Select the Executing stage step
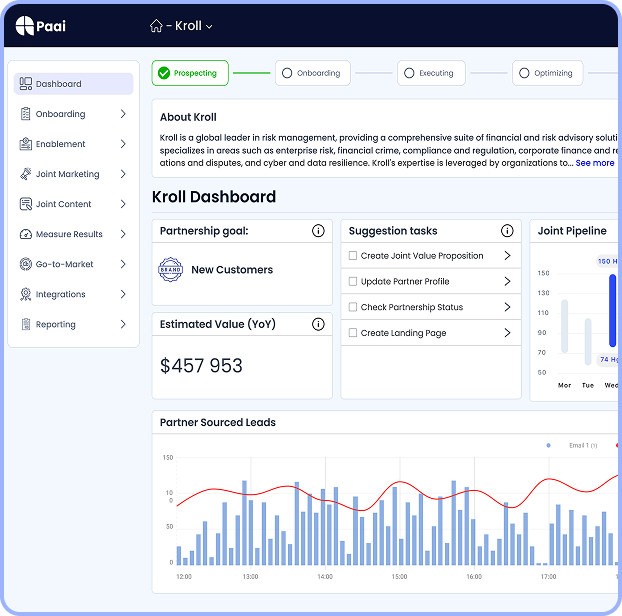 pyautogui.click(x=431, y=73)
